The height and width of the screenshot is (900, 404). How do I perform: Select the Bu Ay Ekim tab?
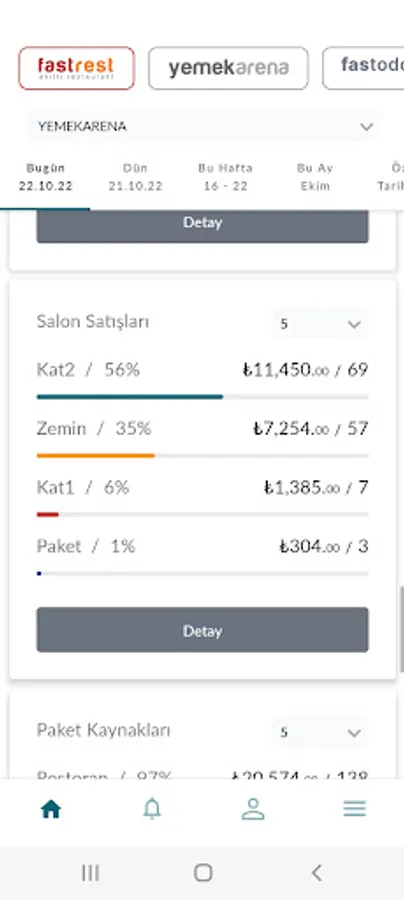coord(315,177)
